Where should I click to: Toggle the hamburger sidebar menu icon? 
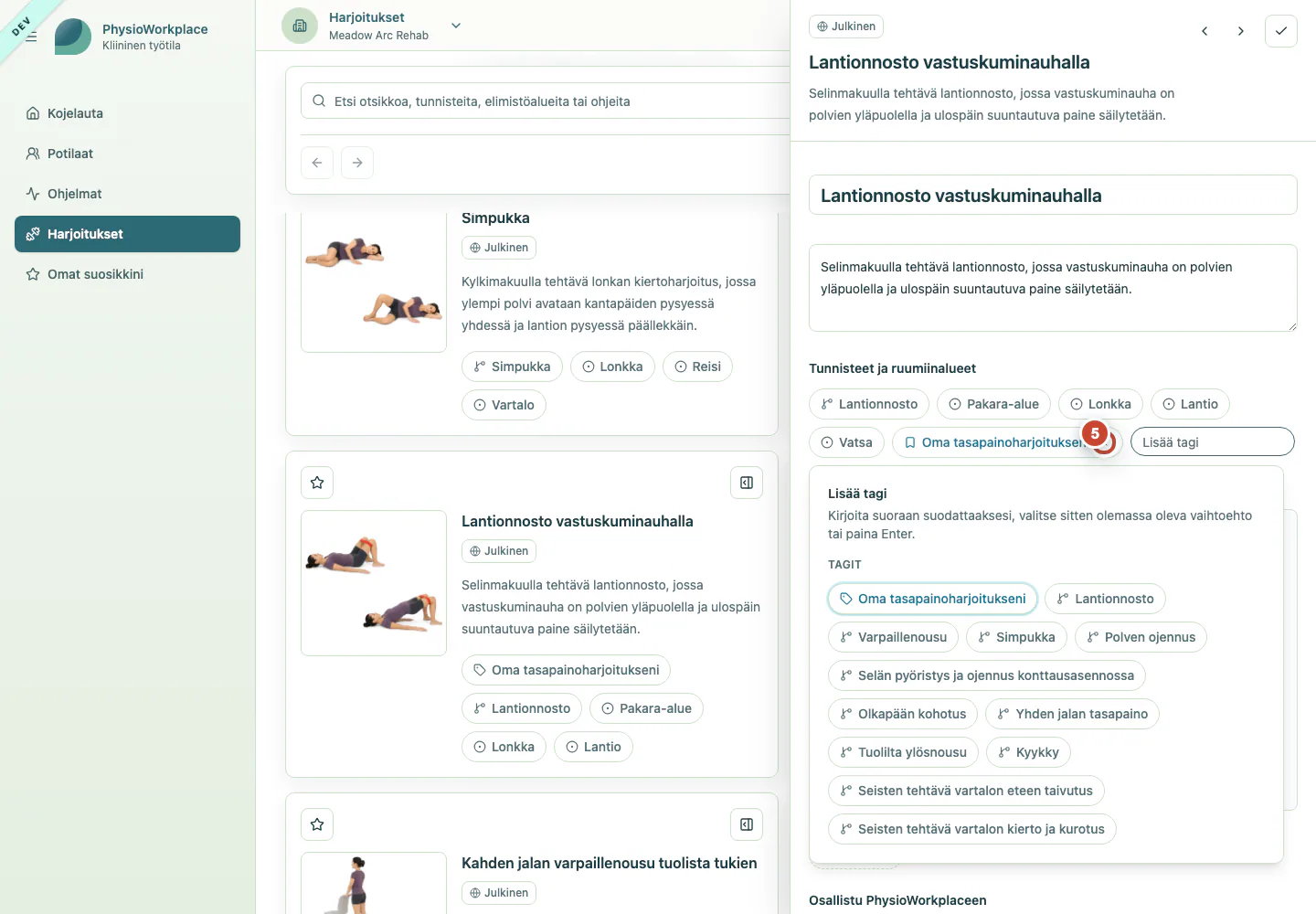click(31, 37)
